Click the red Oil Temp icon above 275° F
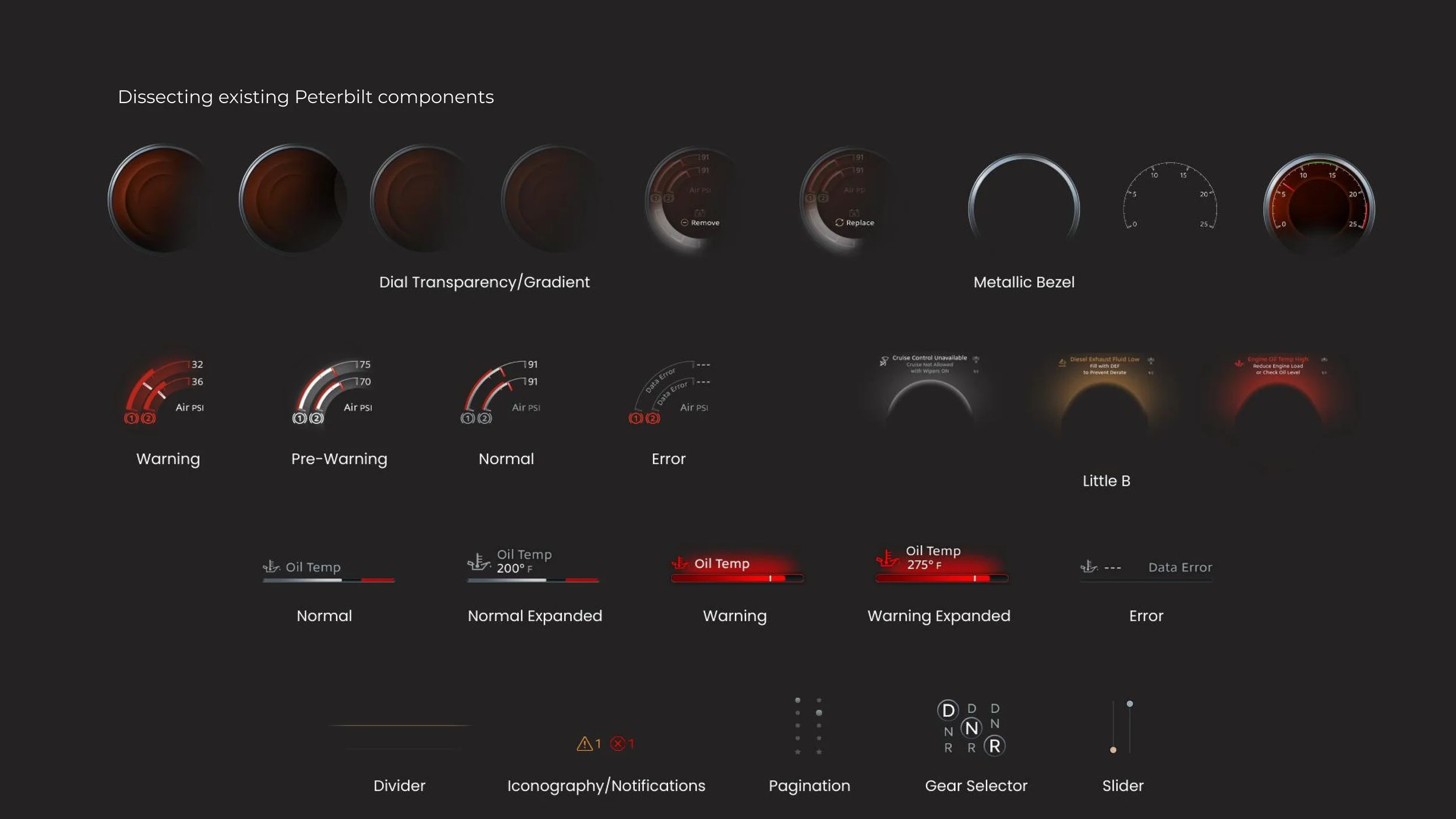Viewport: 1456px width, 819px height. pyautogui.click(x=887, y=559)
